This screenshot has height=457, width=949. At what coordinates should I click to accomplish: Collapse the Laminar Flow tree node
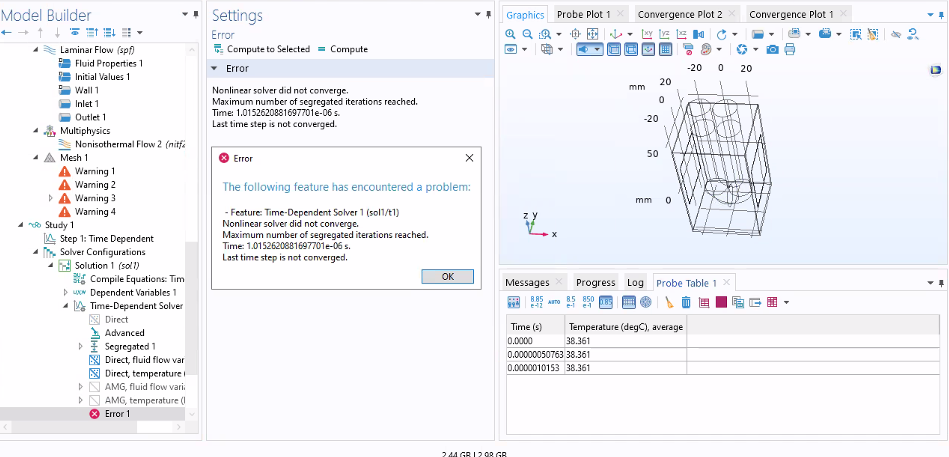click(37, 49)
